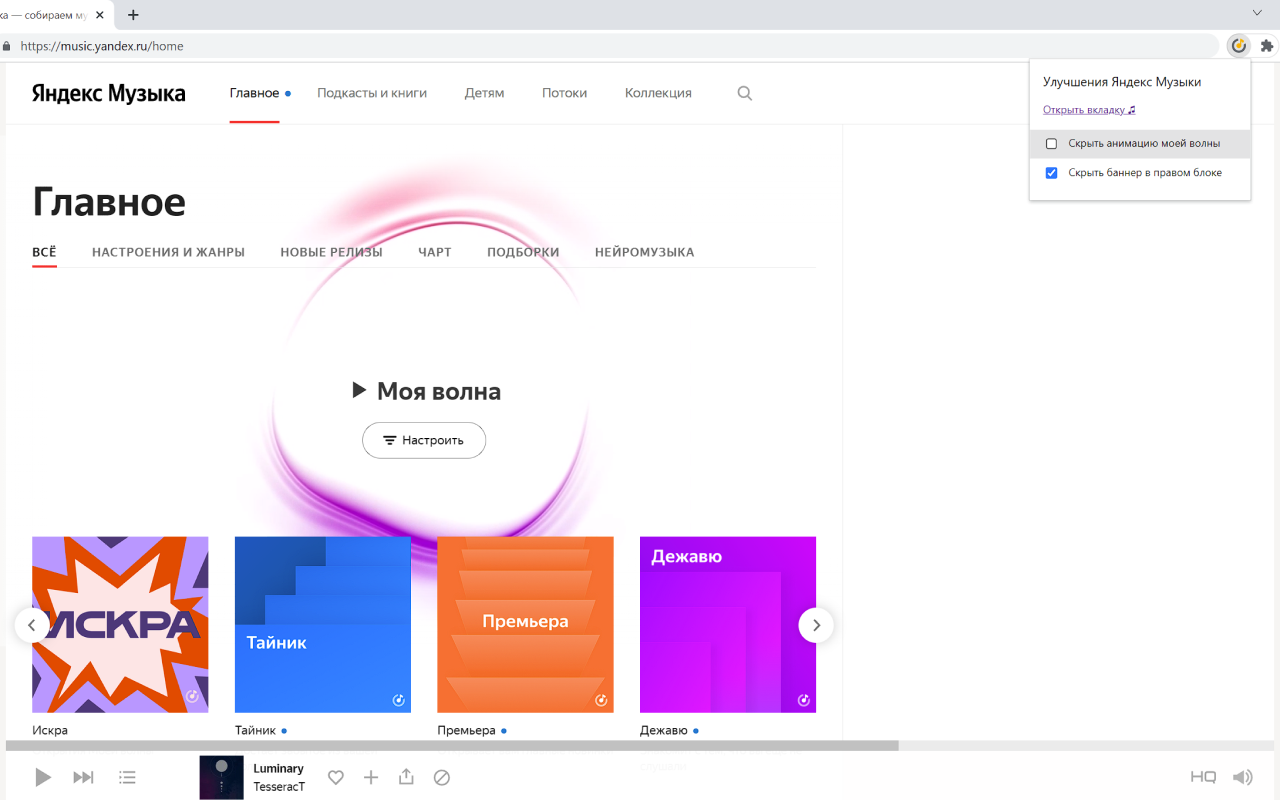Toggle HQ audio quality
The width and height of the screenshot is (1280, 800).
(1203, 777)
